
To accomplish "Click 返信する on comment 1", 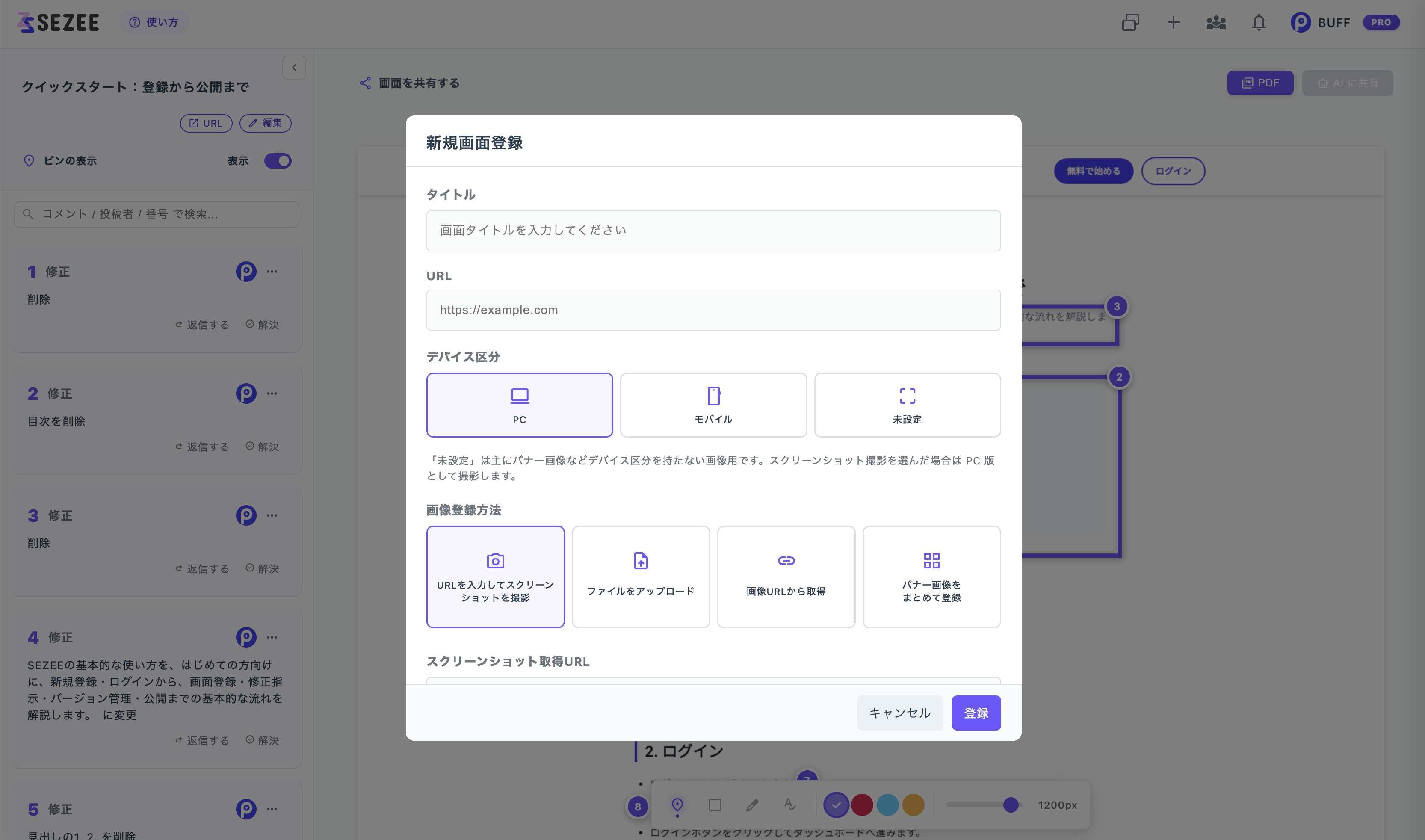I will (202, 325).
